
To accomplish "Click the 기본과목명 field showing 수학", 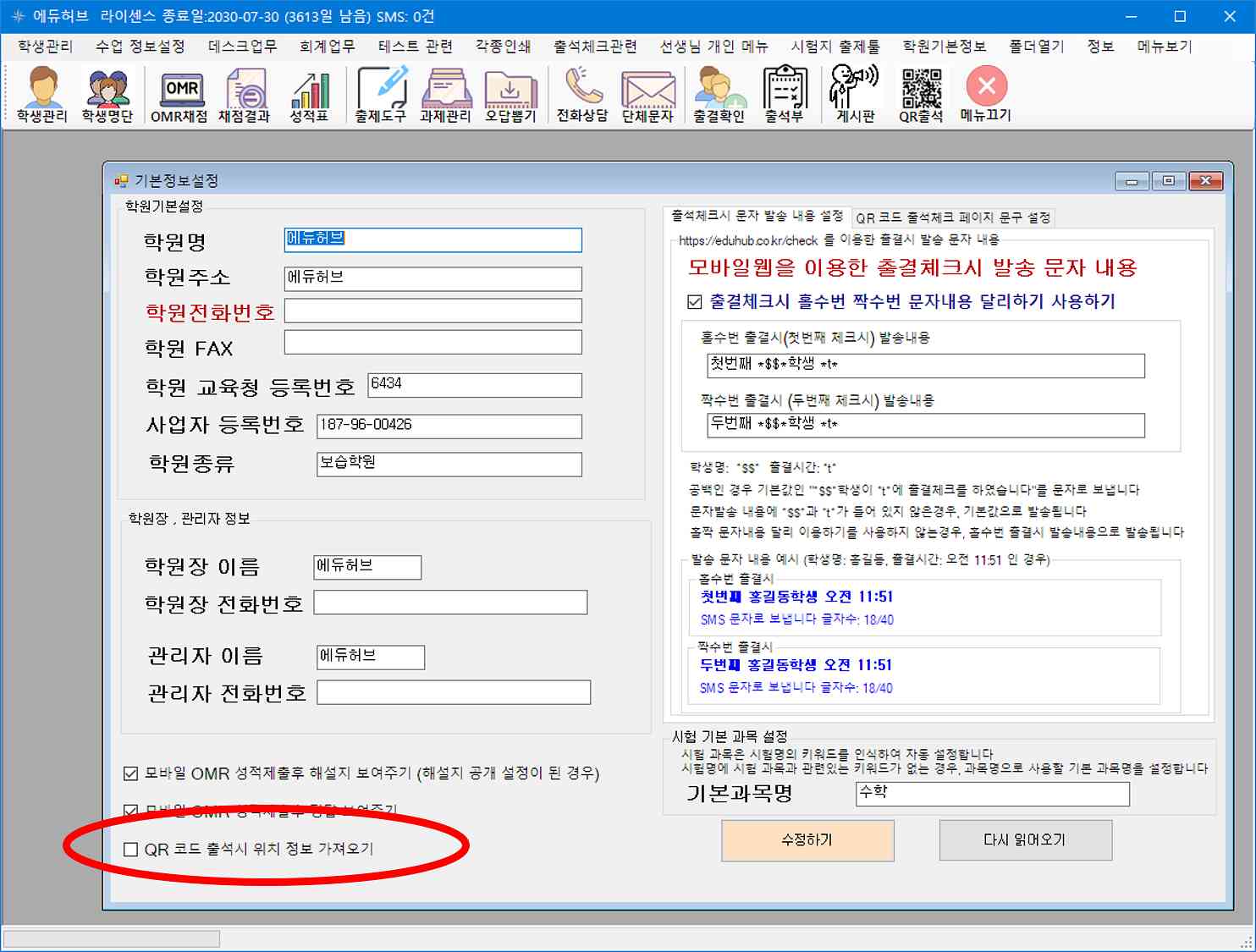I will click(993, 794).
